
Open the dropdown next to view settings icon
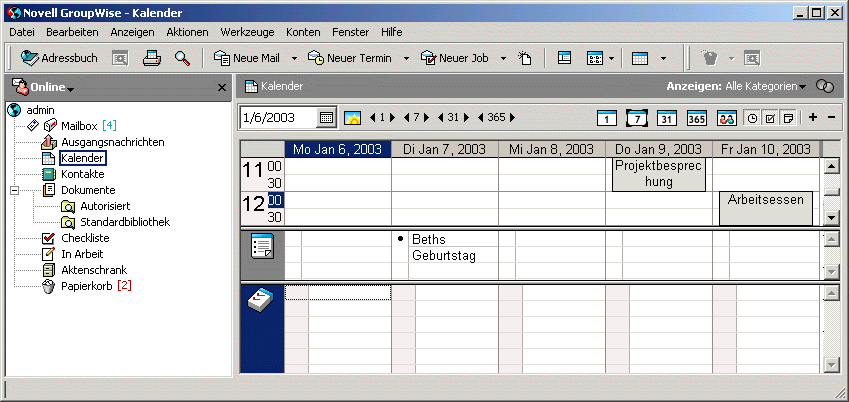[611, 58]
